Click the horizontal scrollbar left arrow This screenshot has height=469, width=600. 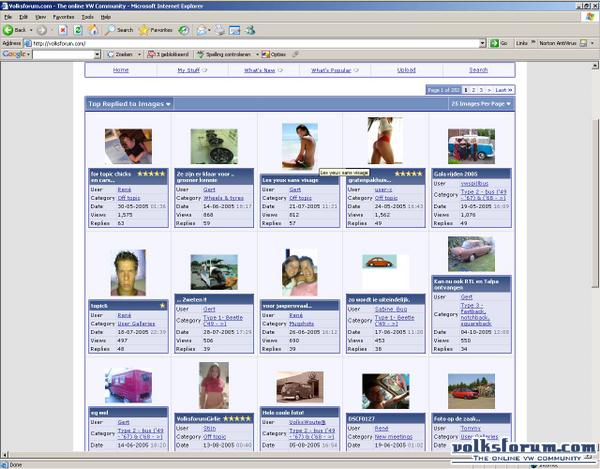click(x=5, y=455)
